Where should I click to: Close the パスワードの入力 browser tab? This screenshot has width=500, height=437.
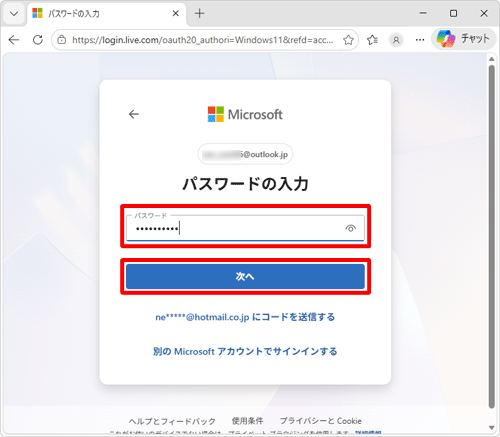[x=176, y=14]
